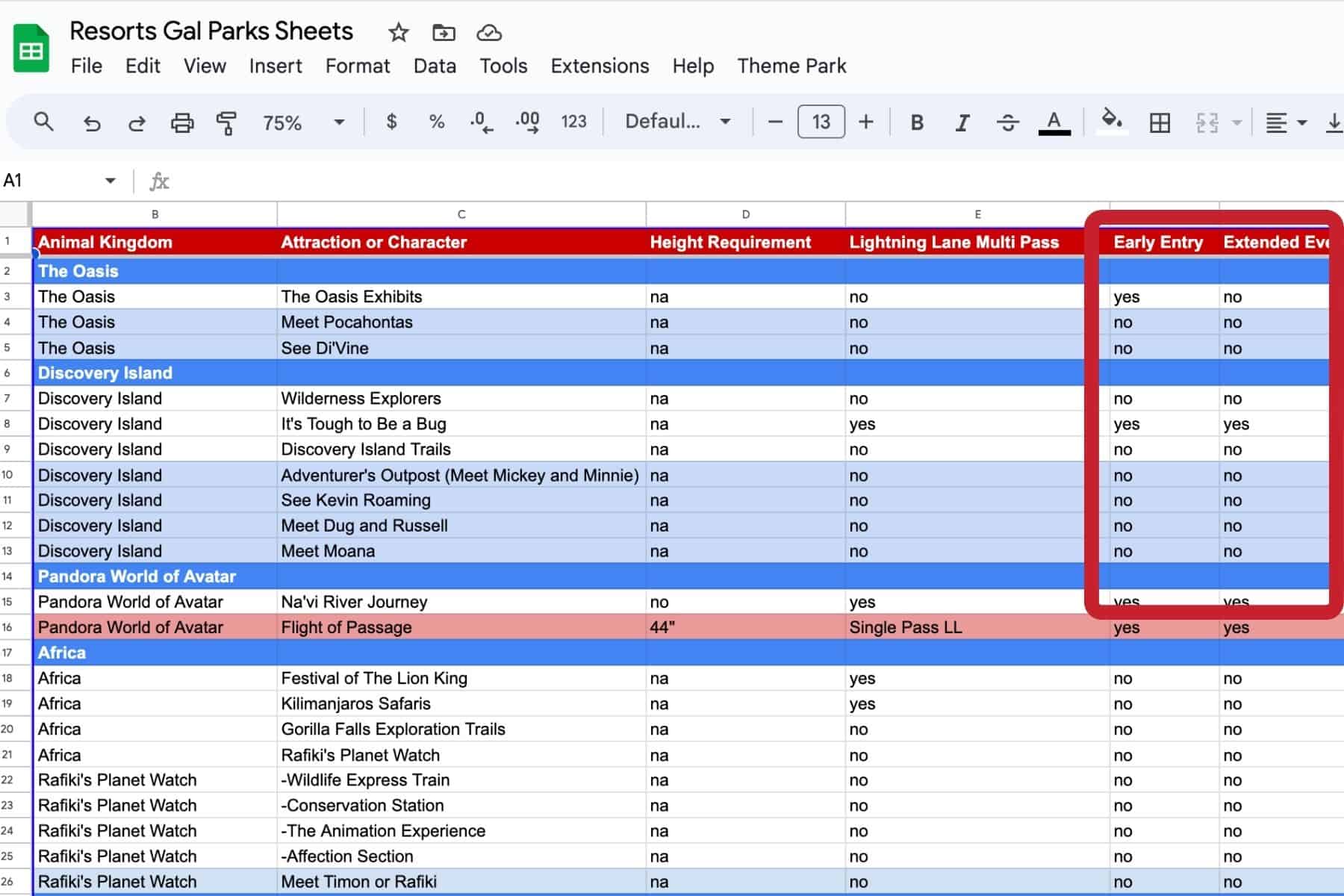Select row 16 header
The image size is (1344, 896).
[x=15, y=627]
